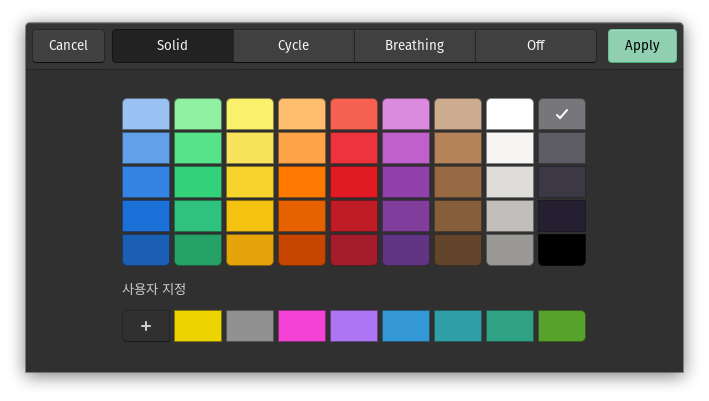
Task: Apply the selected color
Action: click(x=642, y=46)
